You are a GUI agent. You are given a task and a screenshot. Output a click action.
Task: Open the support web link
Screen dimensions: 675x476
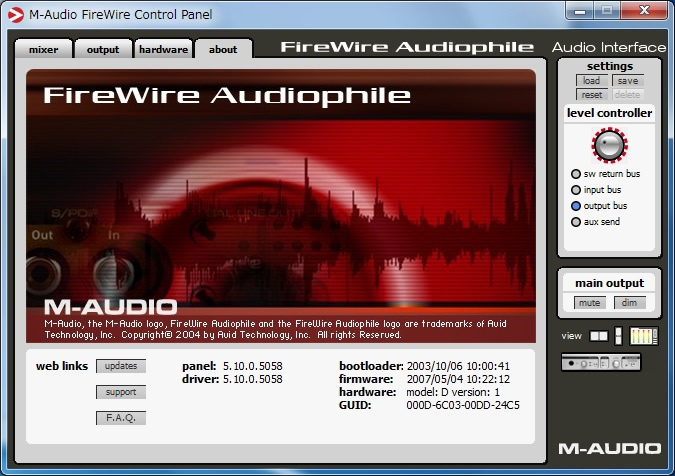pos(121,392)
